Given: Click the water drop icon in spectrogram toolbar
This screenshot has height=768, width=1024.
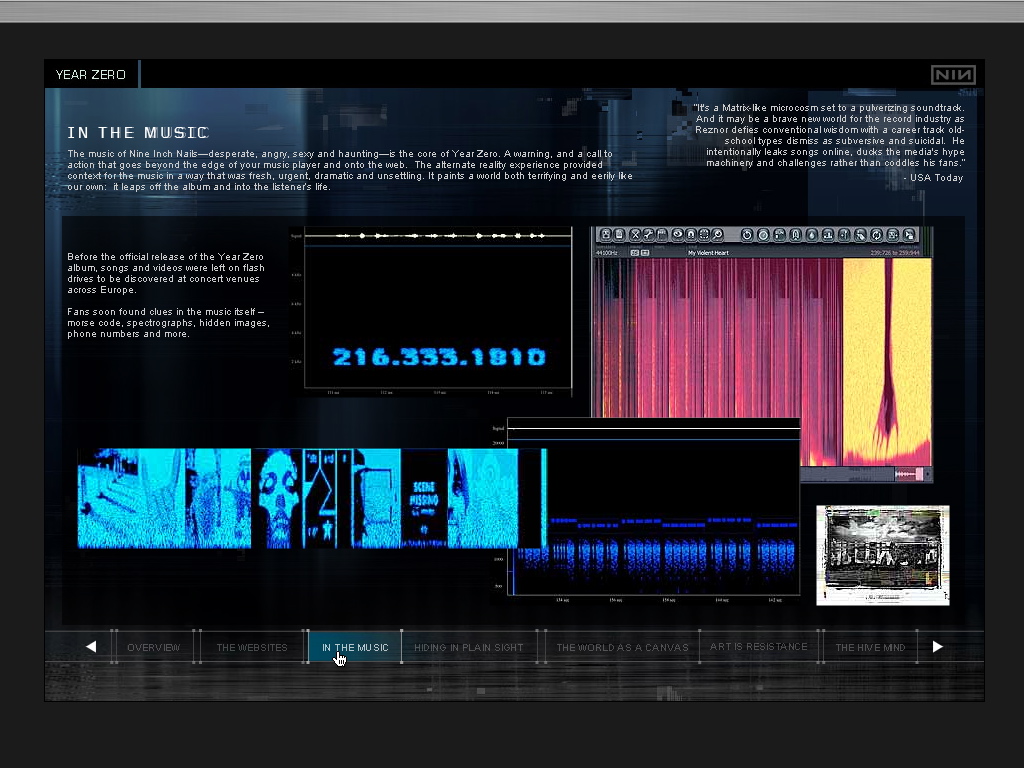Looking at the screenshot, I should click(812, 235).
